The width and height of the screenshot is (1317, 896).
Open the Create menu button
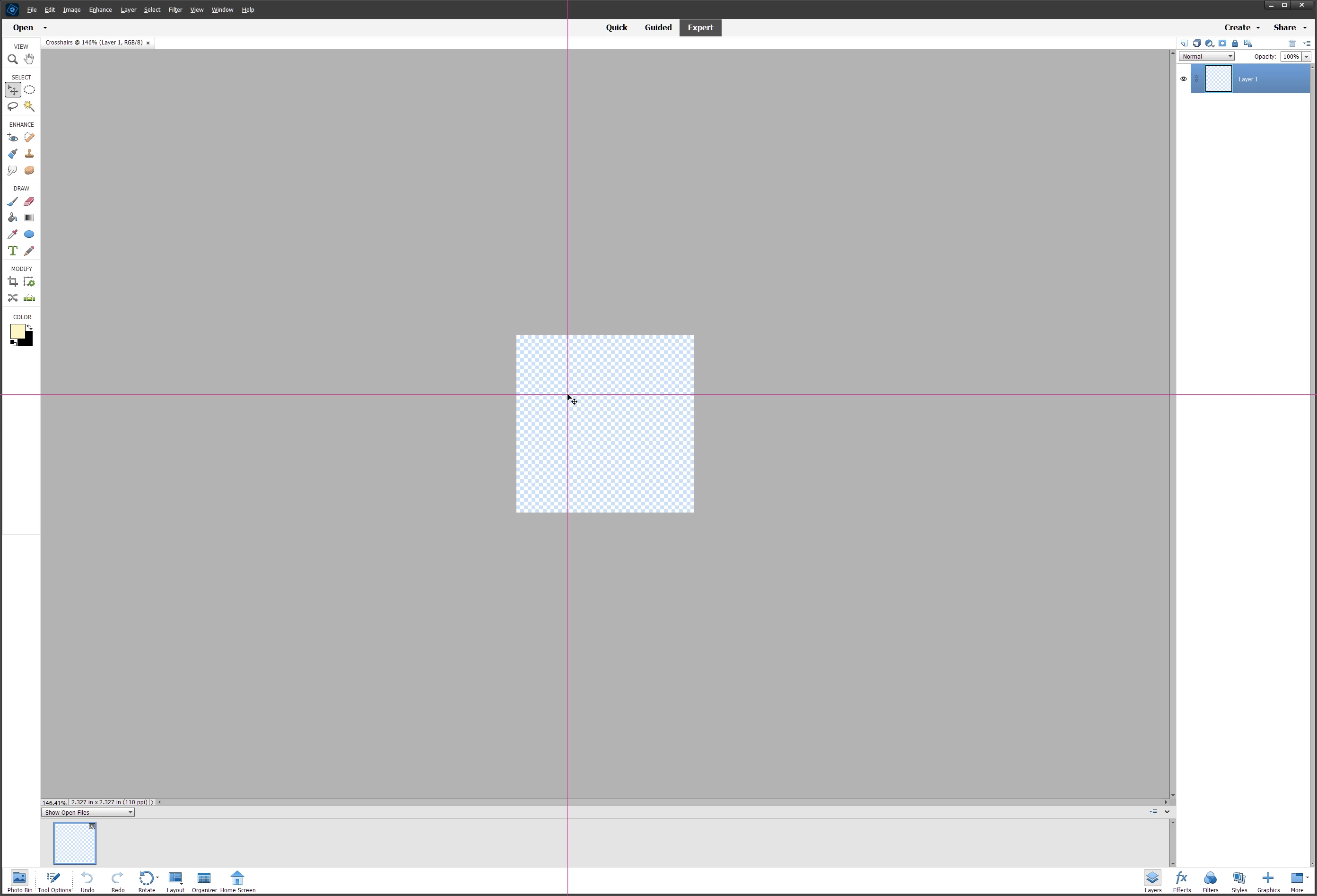(x=1241, y=27)
